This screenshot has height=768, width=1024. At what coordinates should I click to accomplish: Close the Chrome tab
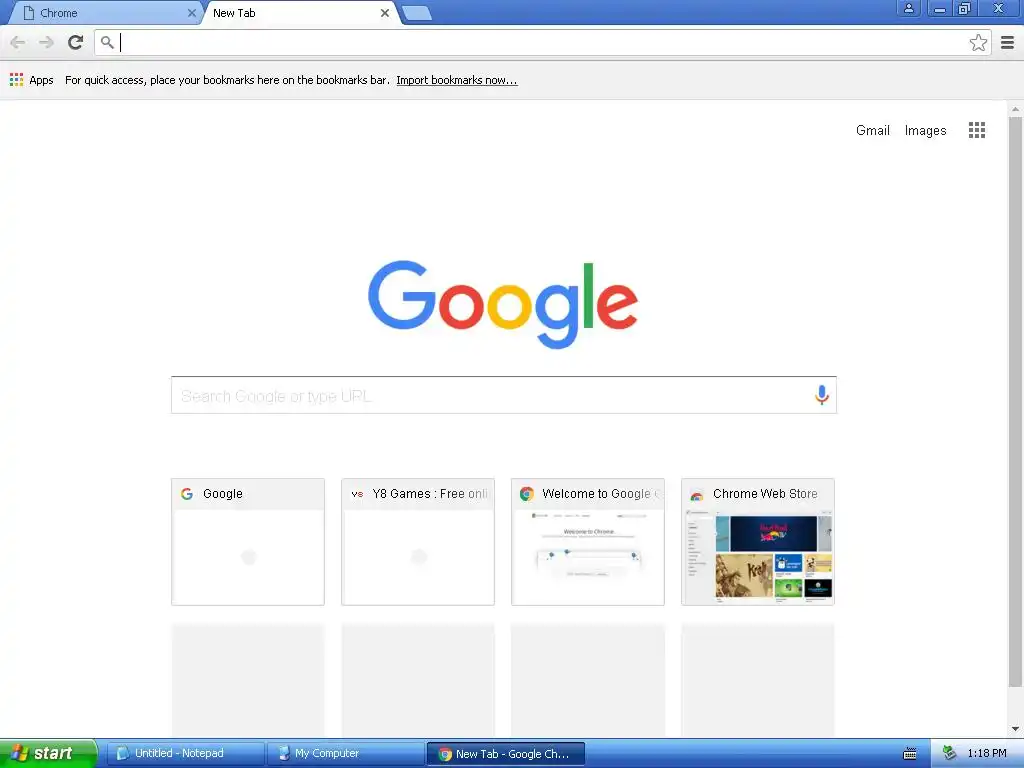pyautogui.click(x=191, y=13)
